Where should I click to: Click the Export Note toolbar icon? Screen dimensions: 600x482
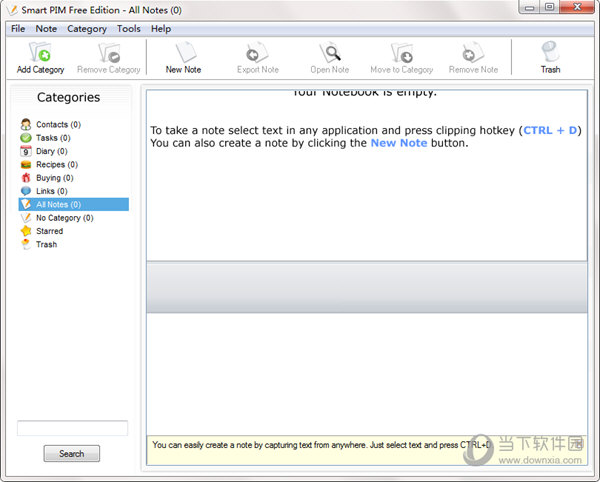257,52
